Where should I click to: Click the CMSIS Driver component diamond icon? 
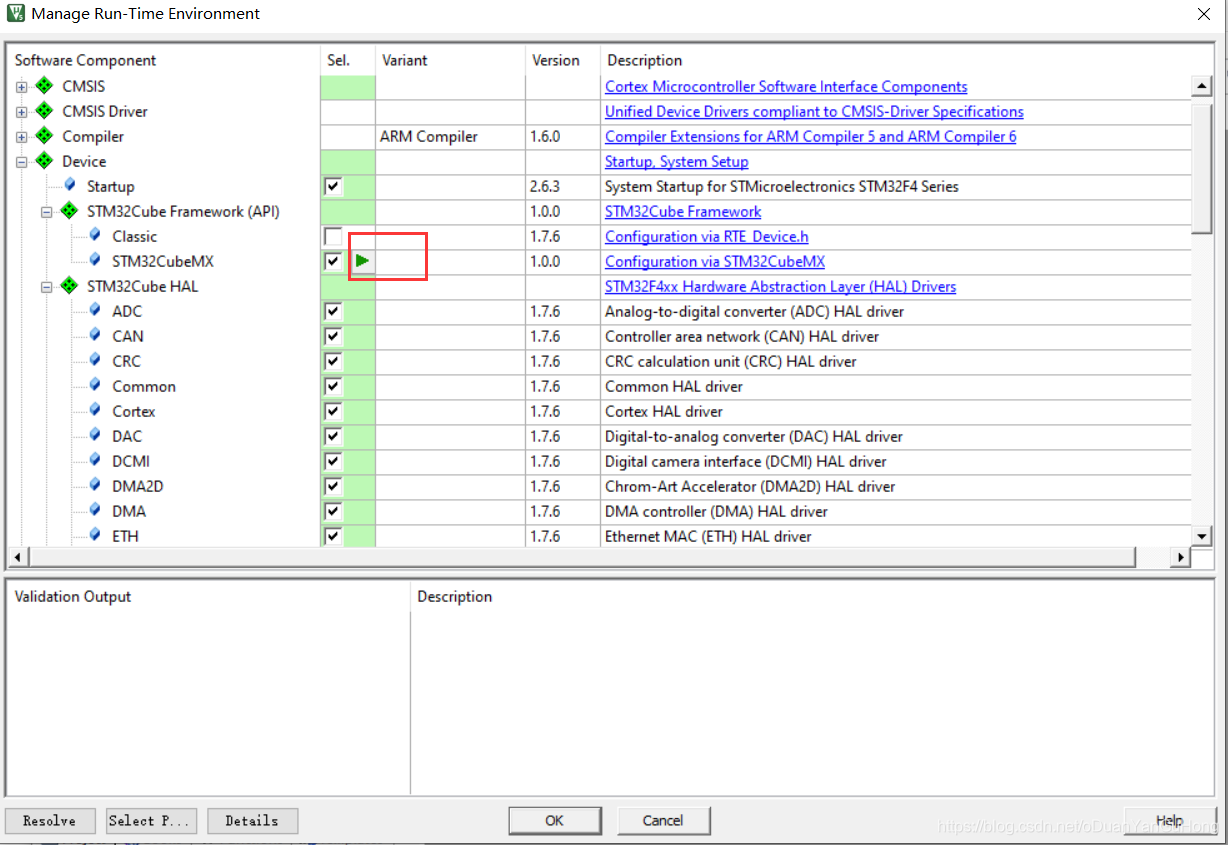pos(44,111)
